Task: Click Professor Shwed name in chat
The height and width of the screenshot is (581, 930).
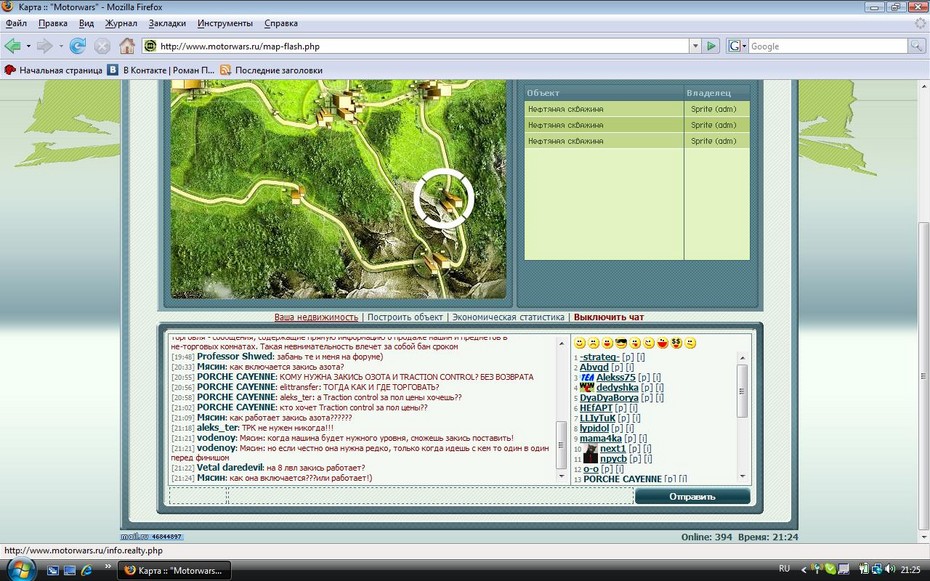Action: click(235, 356)
